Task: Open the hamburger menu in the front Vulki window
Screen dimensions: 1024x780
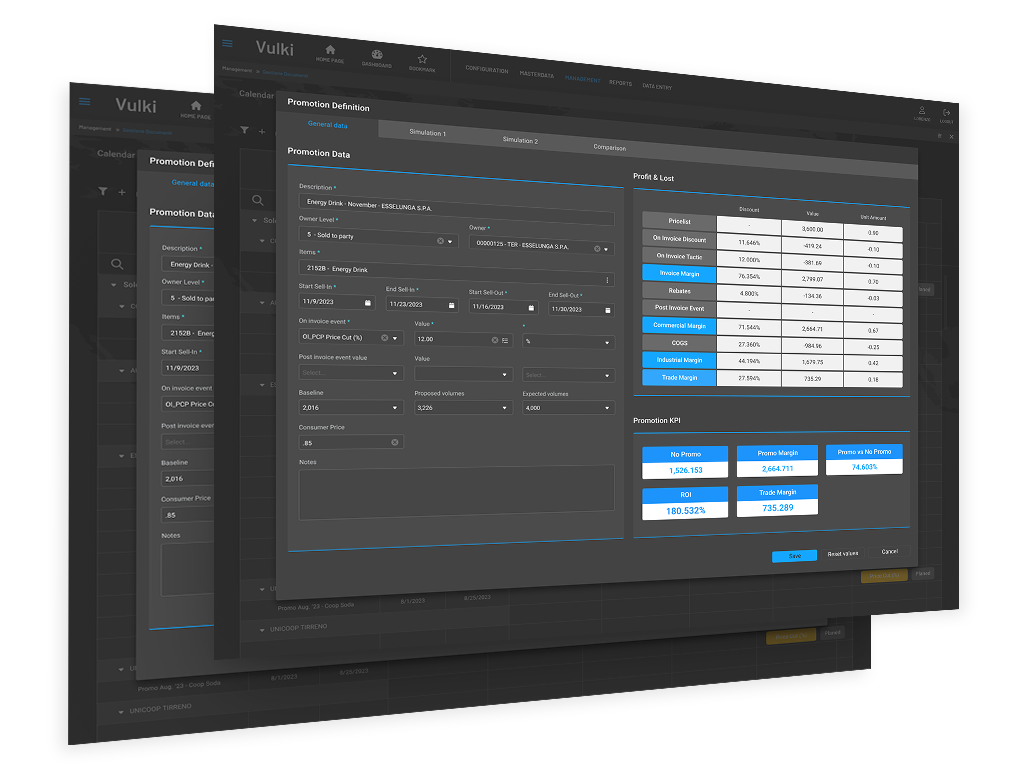Action: [227, 43]
